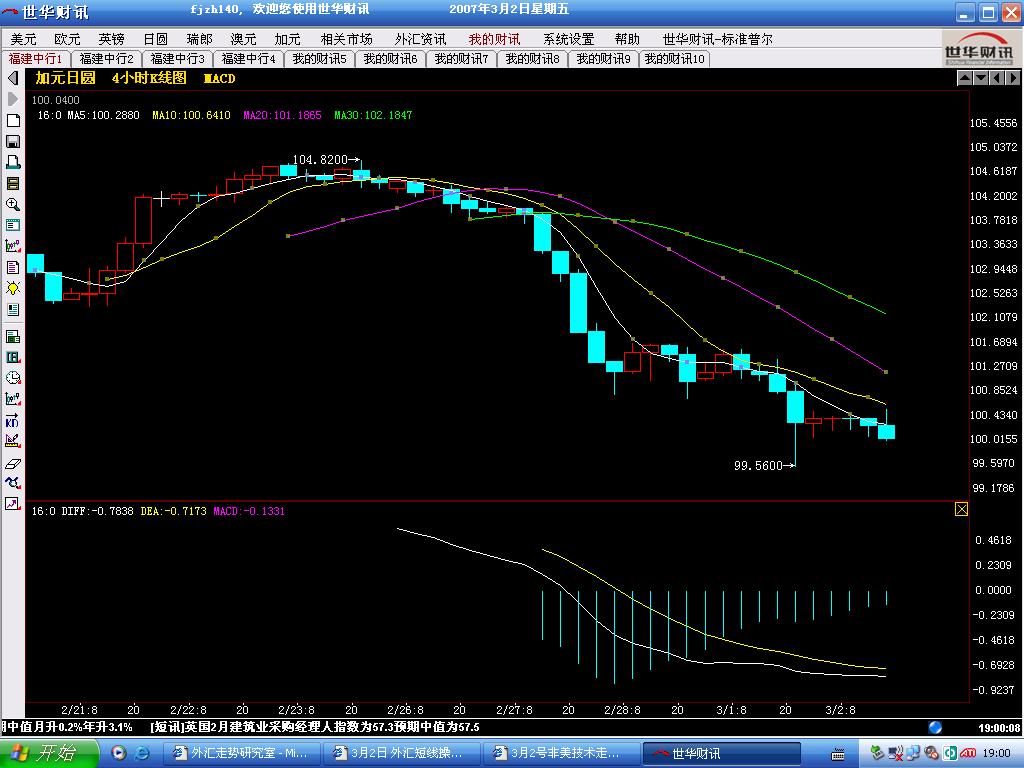
Task: Switch to the 我的财讯7 tab
Action: pyautogui.click(x=462, y=59)
